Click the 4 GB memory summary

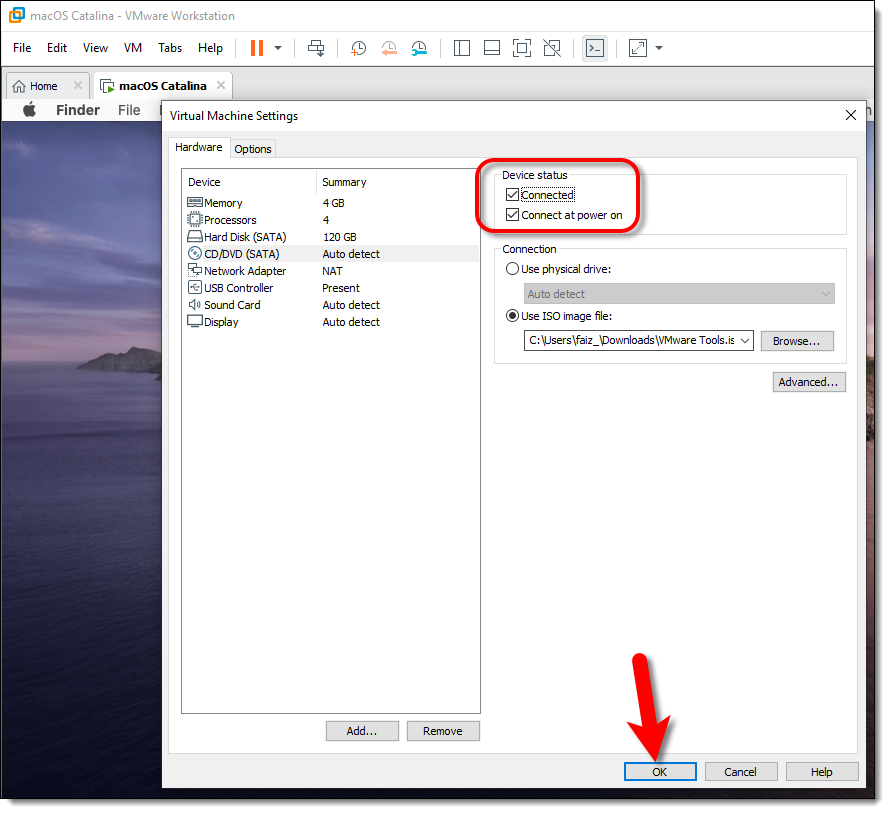pos(333,203)
